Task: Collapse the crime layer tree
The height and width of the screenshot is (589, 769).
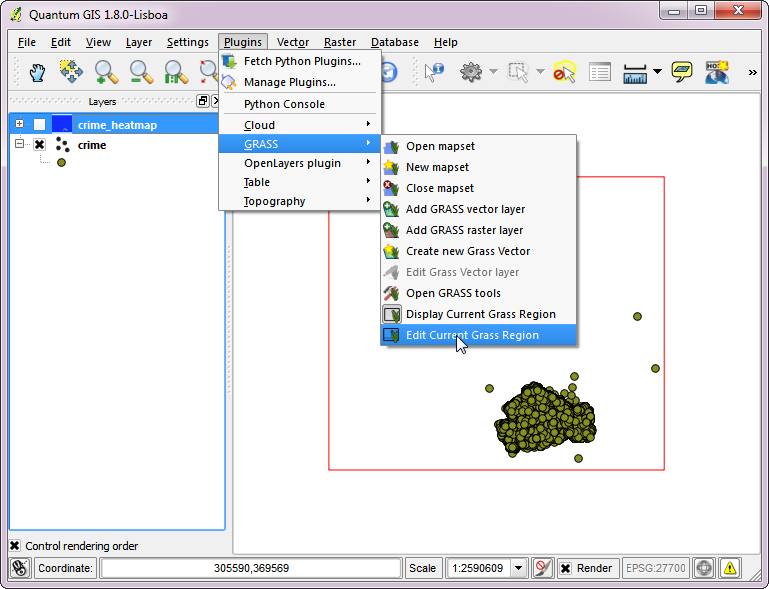Action: pyautogui.click(x=19, y=144)
